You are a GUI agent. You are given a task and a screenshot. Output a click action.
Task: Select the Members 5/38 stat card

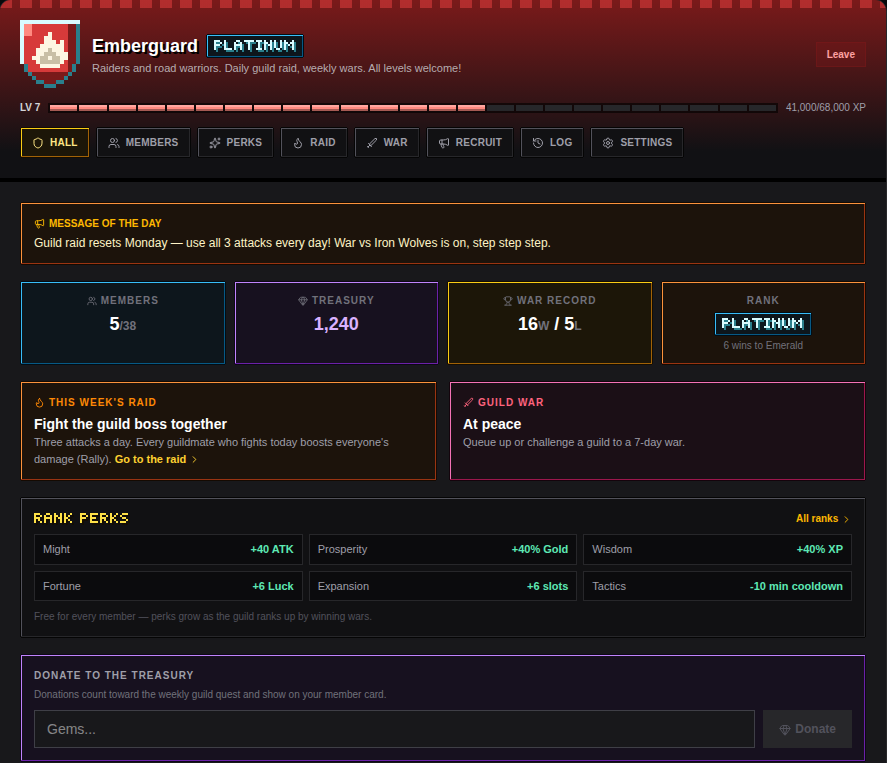[x=123, y=323]
